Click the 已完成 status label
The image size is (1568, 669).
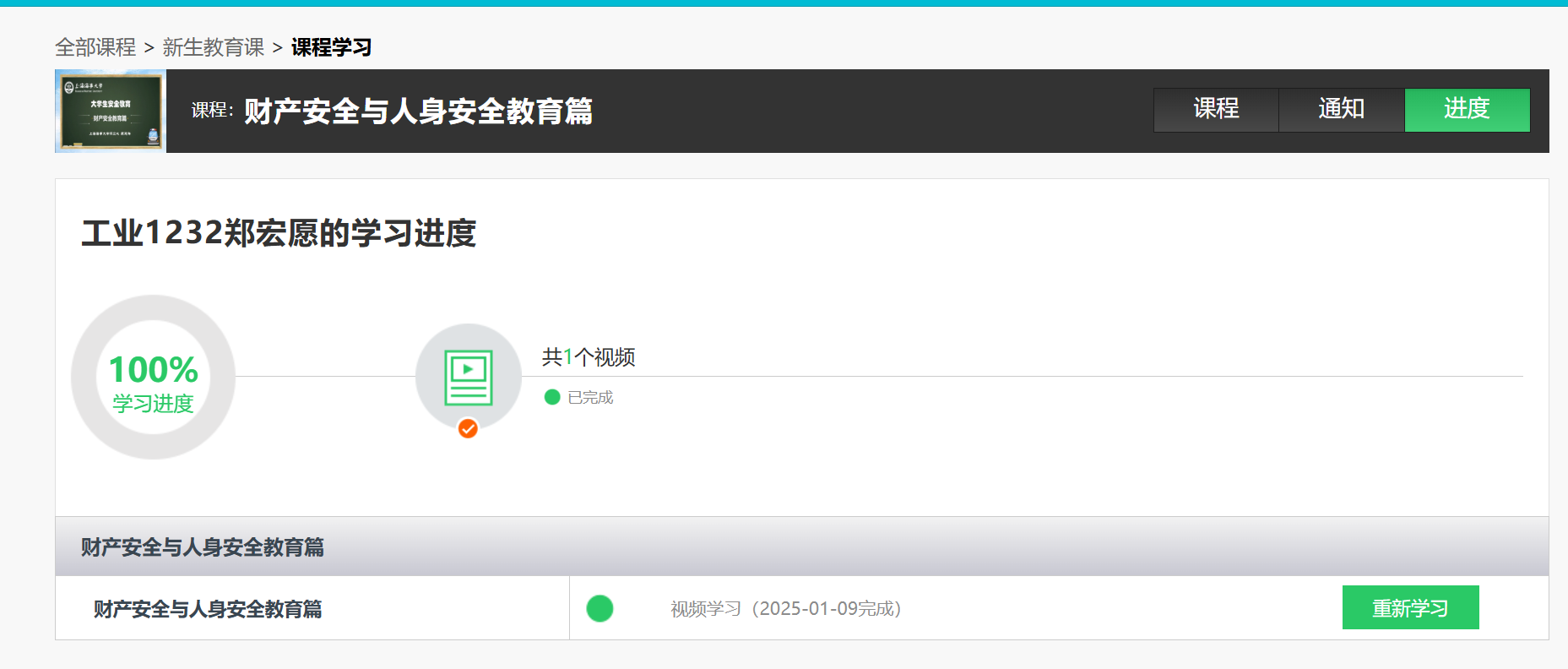[x=590, y=397]
